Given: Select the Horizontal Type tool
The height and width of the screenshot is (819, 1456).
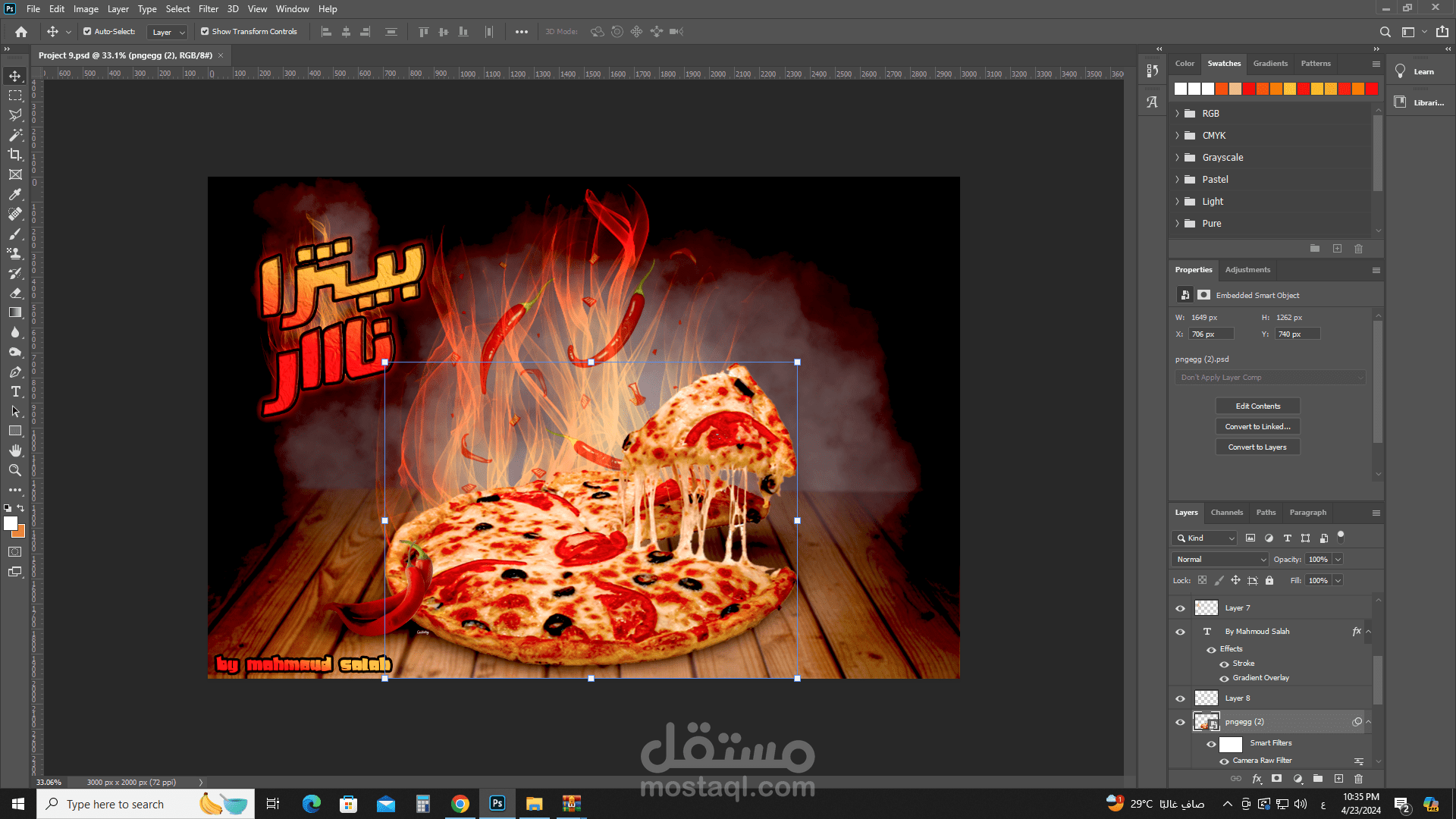Looking at the screenshot, I should pos(15,392).
